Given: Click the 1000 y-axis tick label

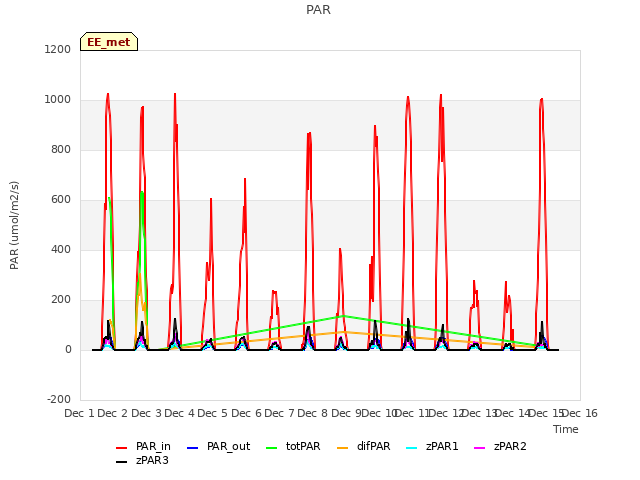Looking at the screenshot, I should [58, 100].
